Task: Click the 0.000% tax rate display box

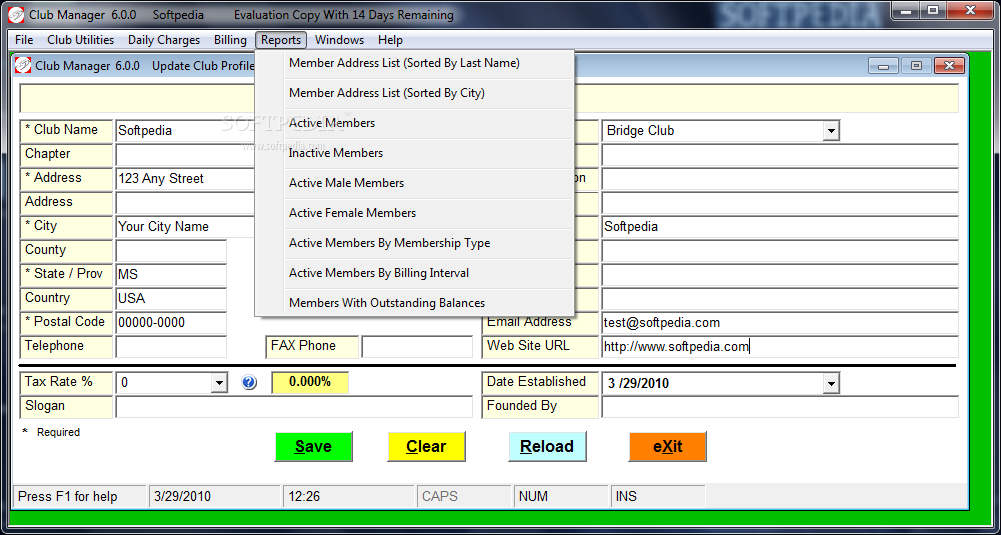Action: [310, 382]
